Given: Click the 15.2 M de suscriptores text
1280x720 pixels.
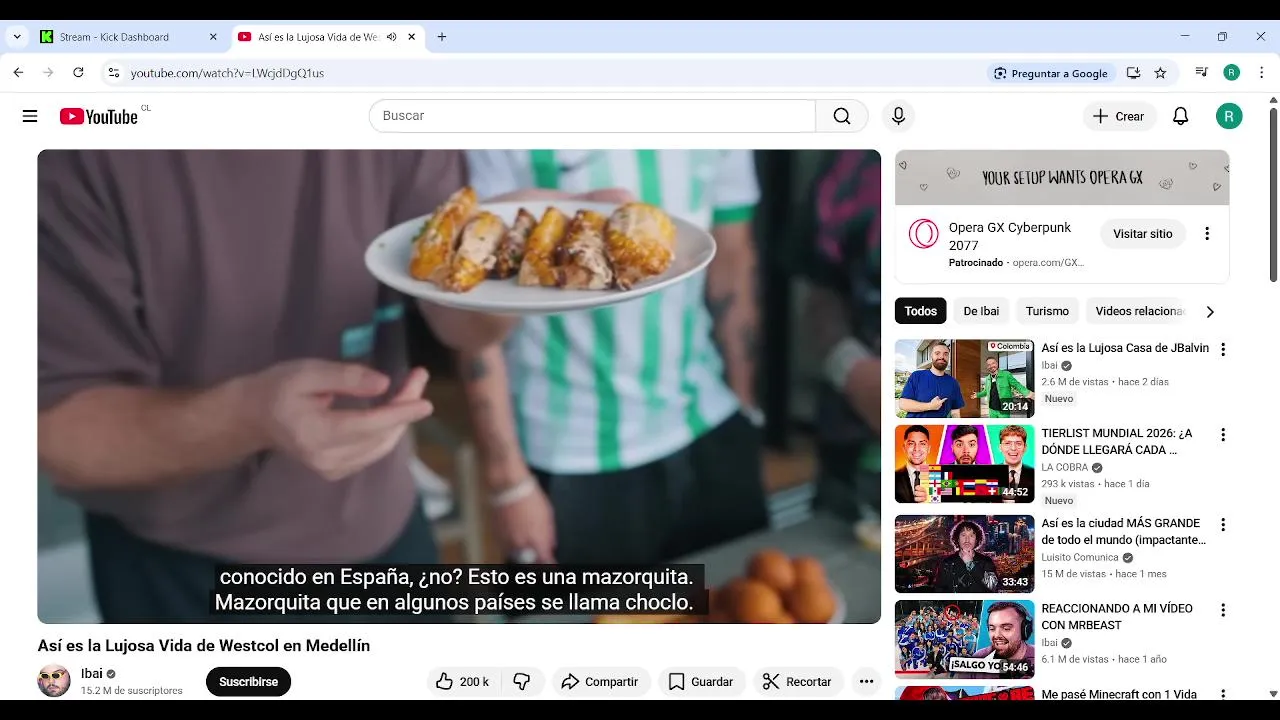Looking at the screenshot, I should (x=132, y=691).
